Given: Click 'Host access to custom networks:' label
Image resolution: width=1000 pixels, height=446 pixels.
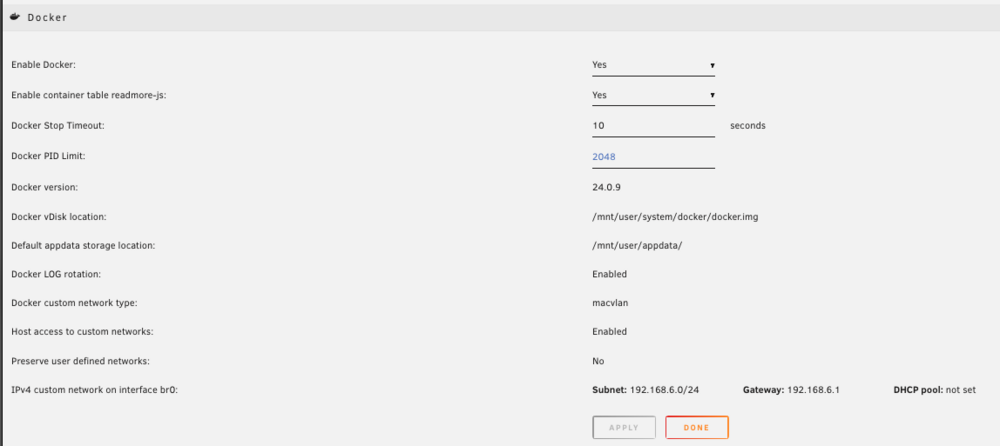Looking at the screenshot, I should 82,332.
